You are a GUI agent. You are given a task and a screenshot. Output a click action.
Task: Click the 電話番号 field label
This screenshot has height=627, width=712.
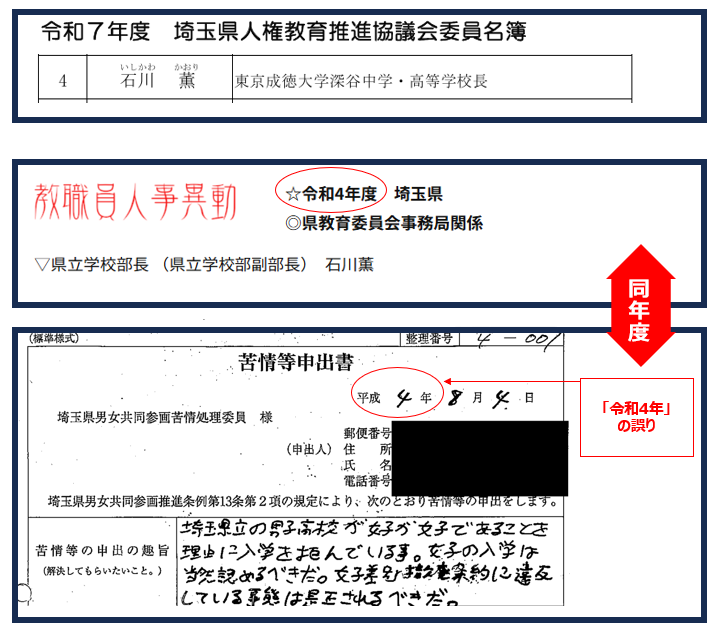(367, 480)
